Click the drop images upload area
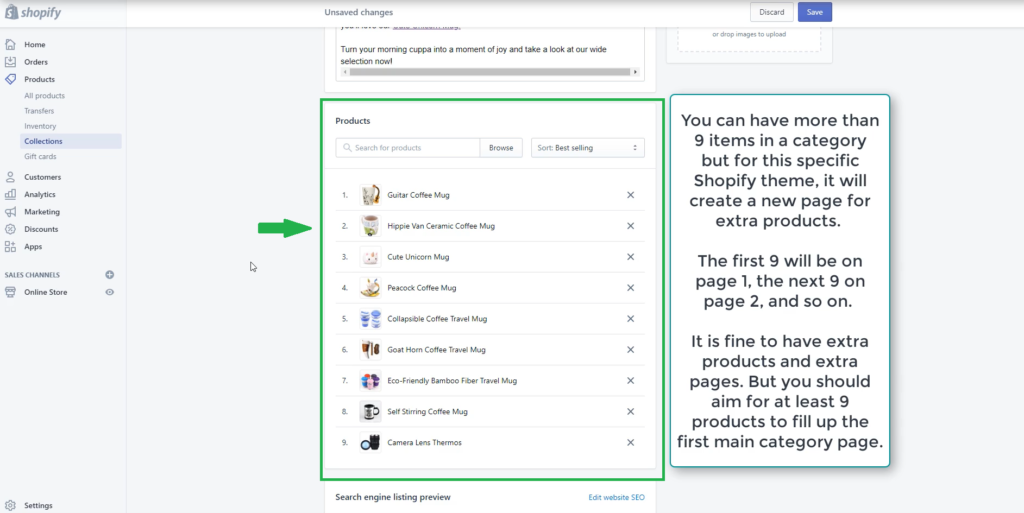The height and width of the screenshot is (513, 1024). (x=749, y=38)
